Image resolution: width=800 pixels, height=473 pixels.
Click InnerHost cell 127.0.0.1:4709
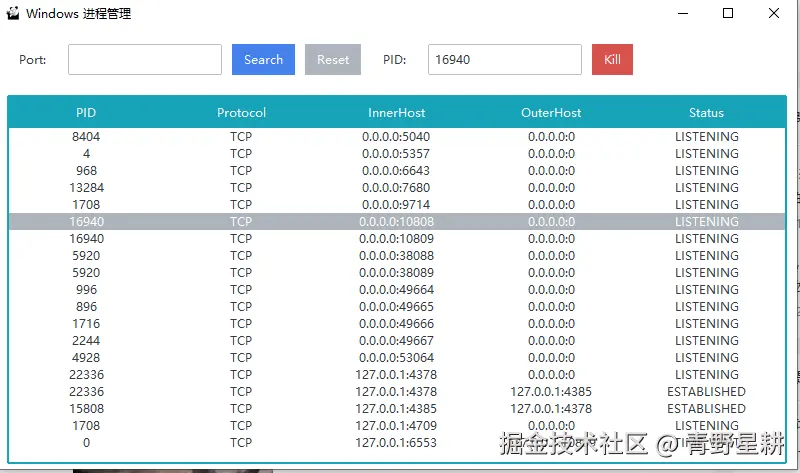(396, 426)
